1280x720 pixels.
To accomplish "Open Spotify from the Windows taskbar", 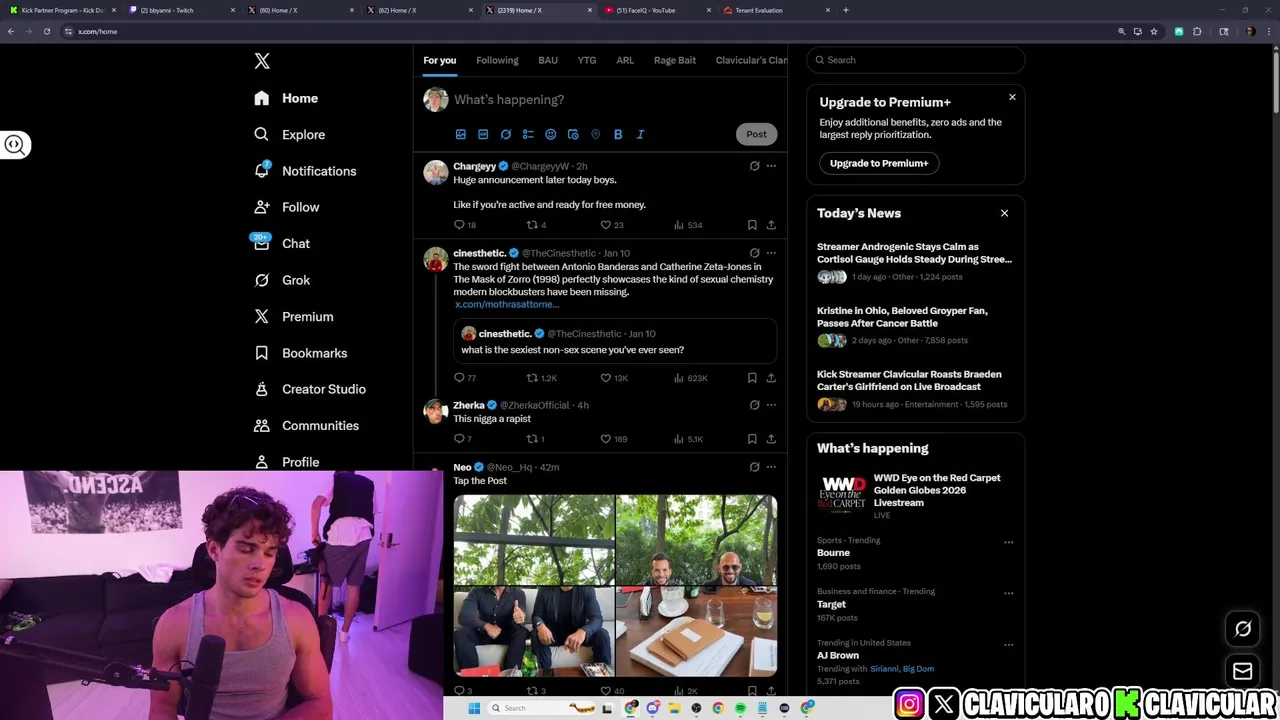I will (x=740, y=708).
